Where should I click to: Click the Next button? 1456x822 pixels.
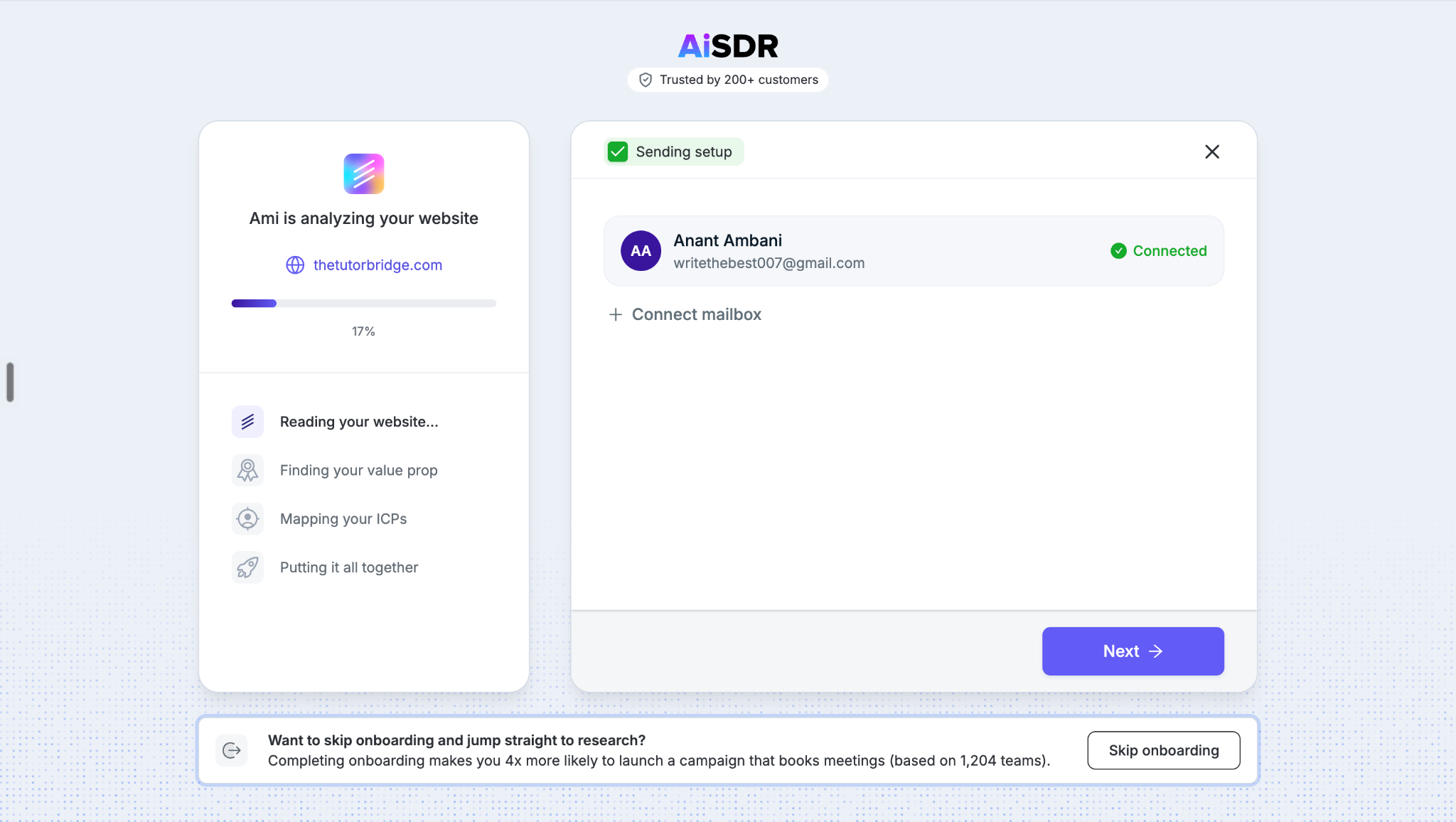[x=1133, y=651]
